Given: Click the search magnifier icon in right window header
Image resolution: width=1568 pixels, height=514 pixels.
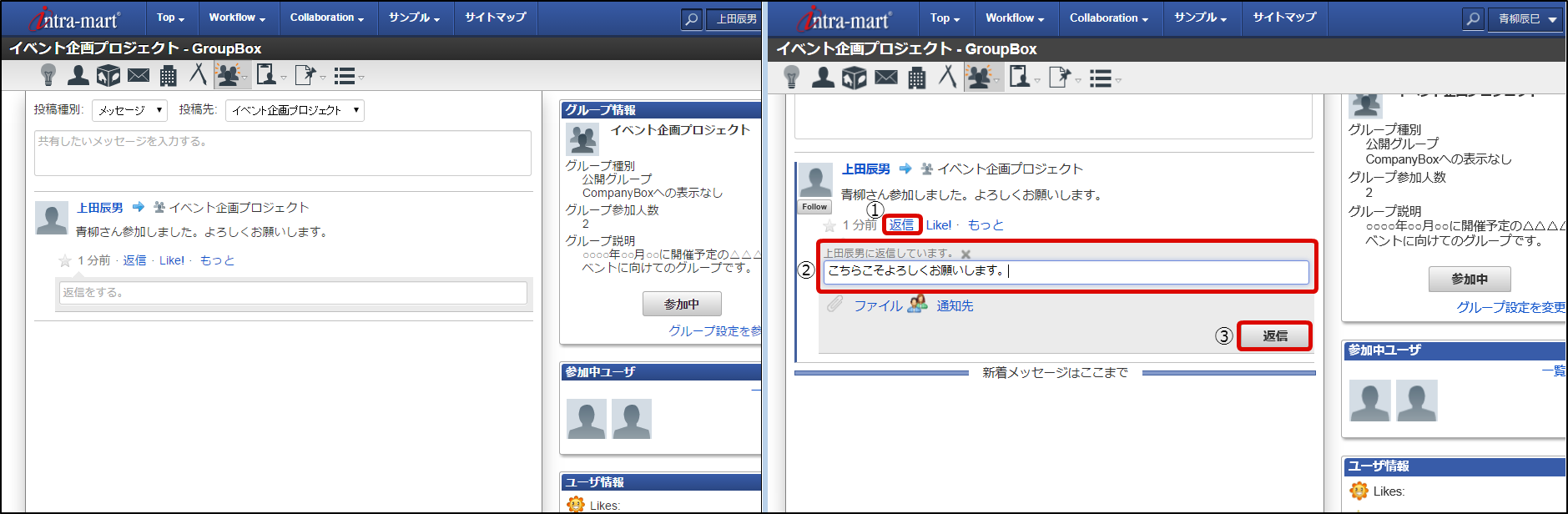Looking at the screenshot, I should pyautogui.click(x=1474, y=18).
